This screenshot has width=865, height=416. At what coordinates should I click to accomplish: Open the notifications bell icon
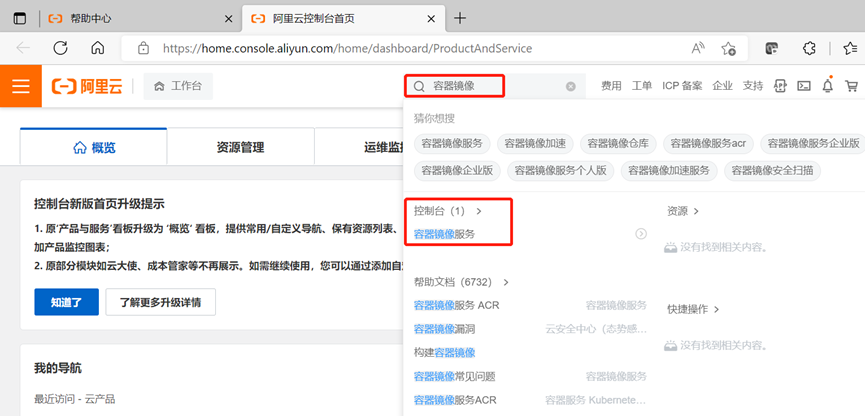827,86
